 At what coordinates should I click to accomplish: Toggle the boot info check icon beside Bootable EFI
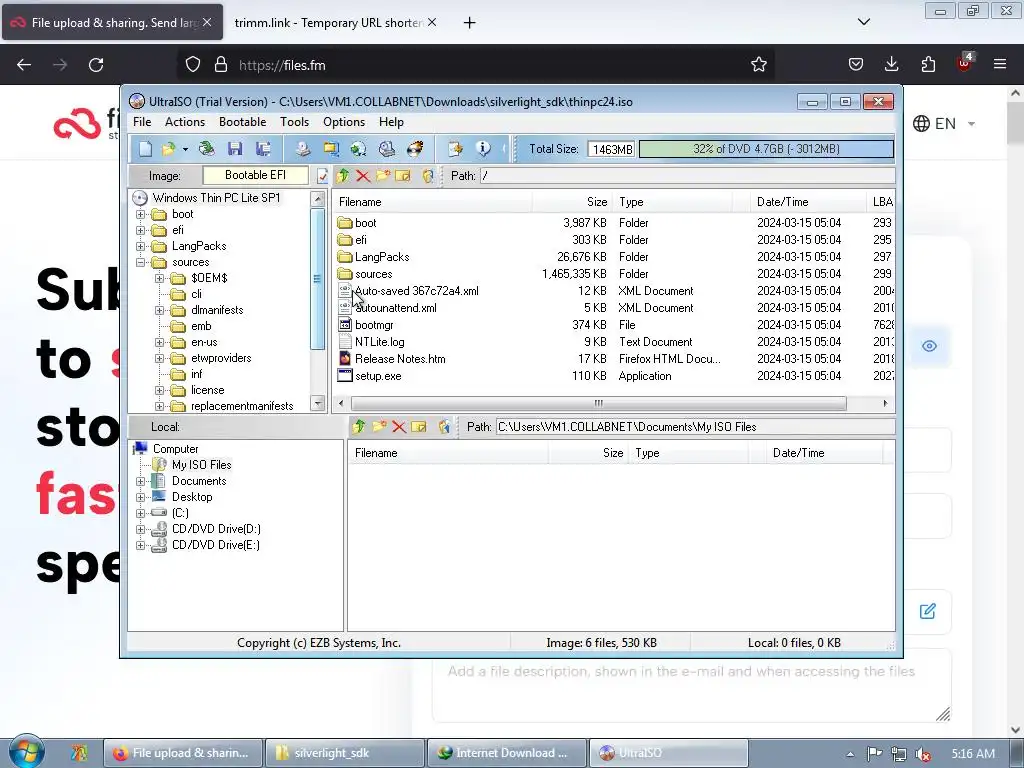pyautogui.click(x=322, y=176)
